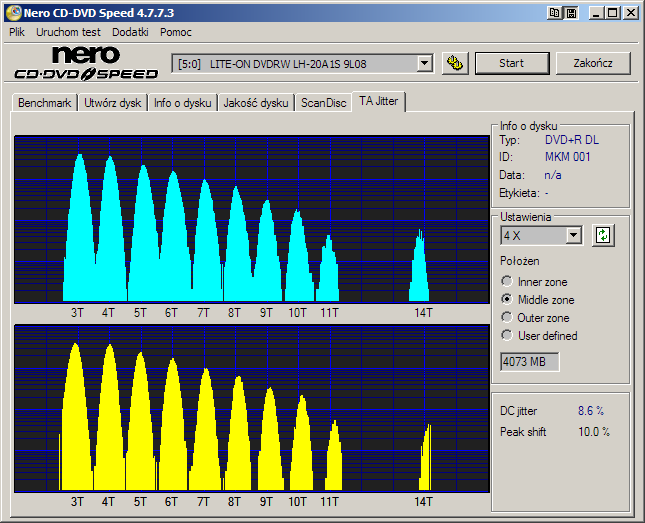Minimize the Nero CD-DVD Speed window
The image size is (645, 523).
click(x=596, y=13)
